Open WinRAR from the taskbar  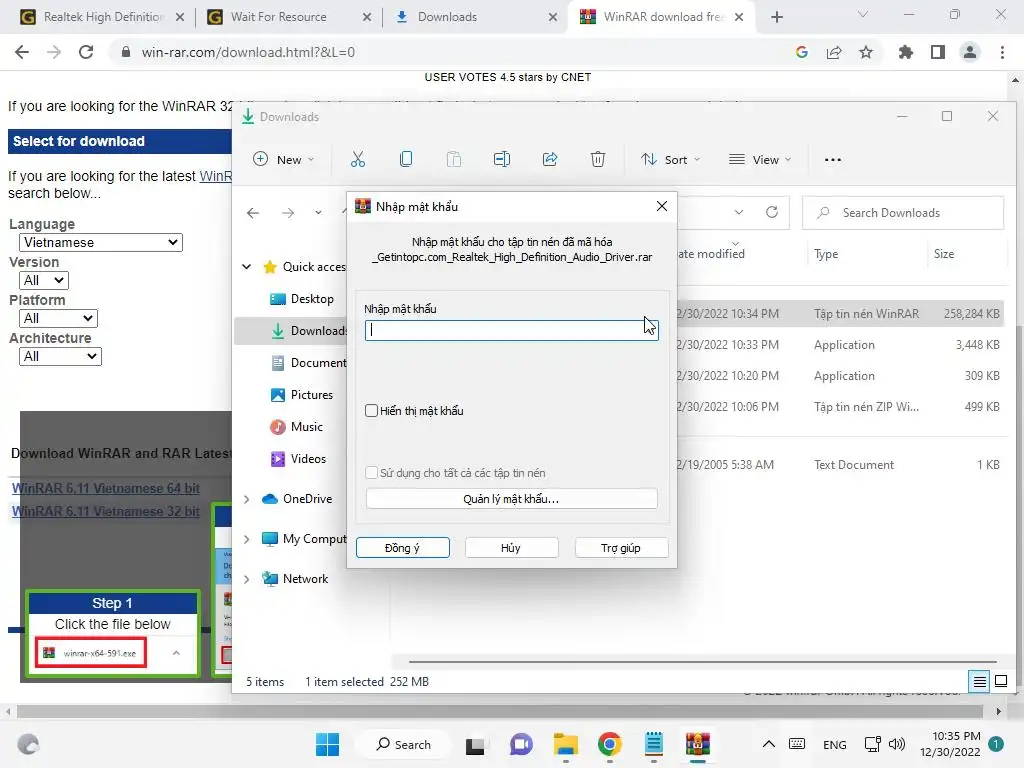pyautogui.click(x=697, y=744)
